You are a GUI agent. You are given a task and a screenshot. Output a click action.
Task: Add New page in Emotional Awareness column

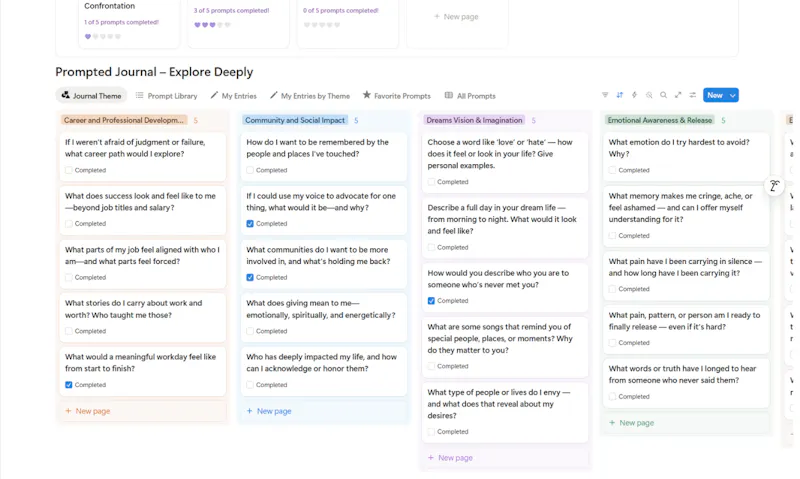tap(686, 422)
